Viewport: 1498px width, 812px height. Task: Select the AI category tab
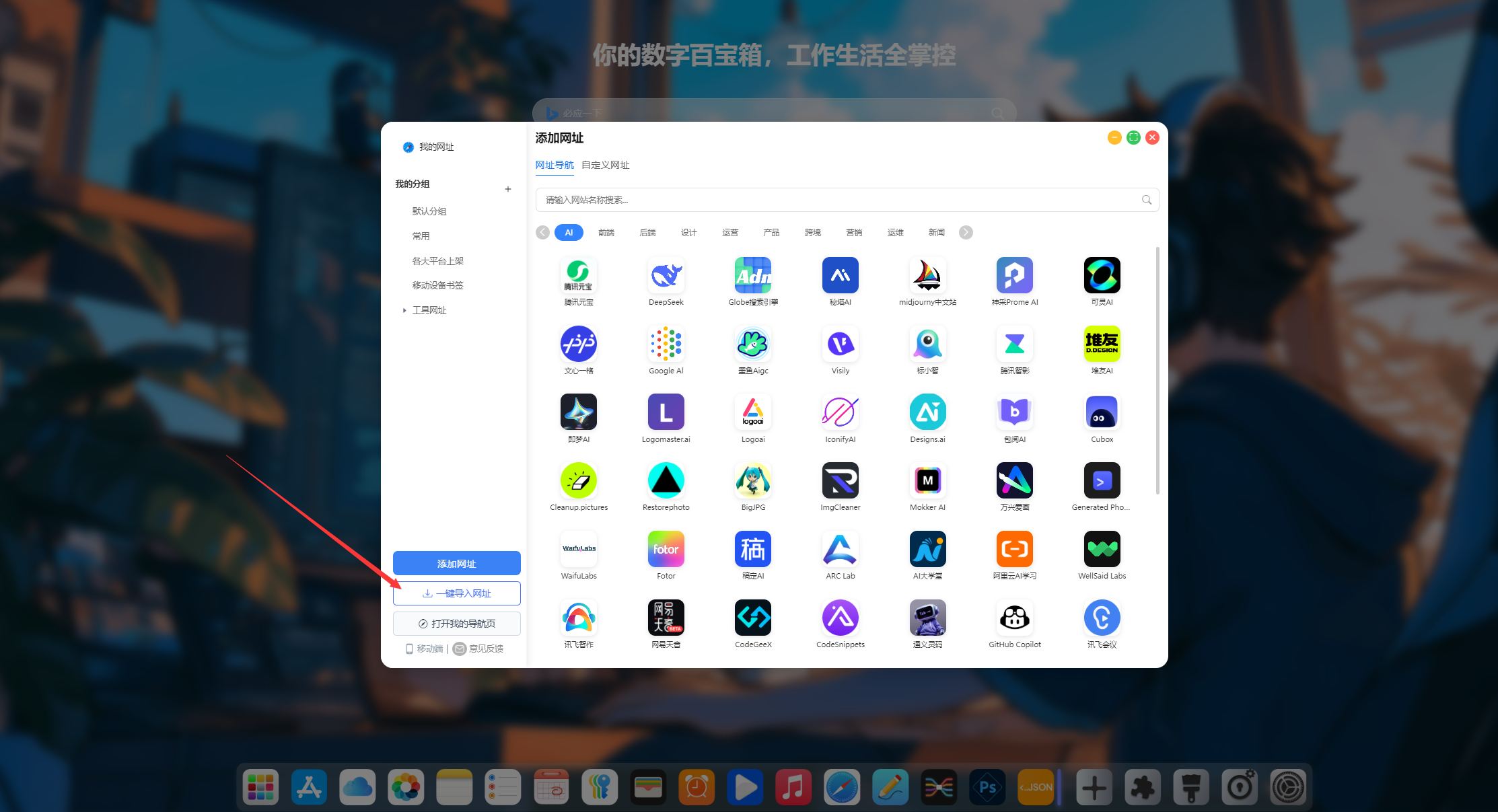coord(569,232)
